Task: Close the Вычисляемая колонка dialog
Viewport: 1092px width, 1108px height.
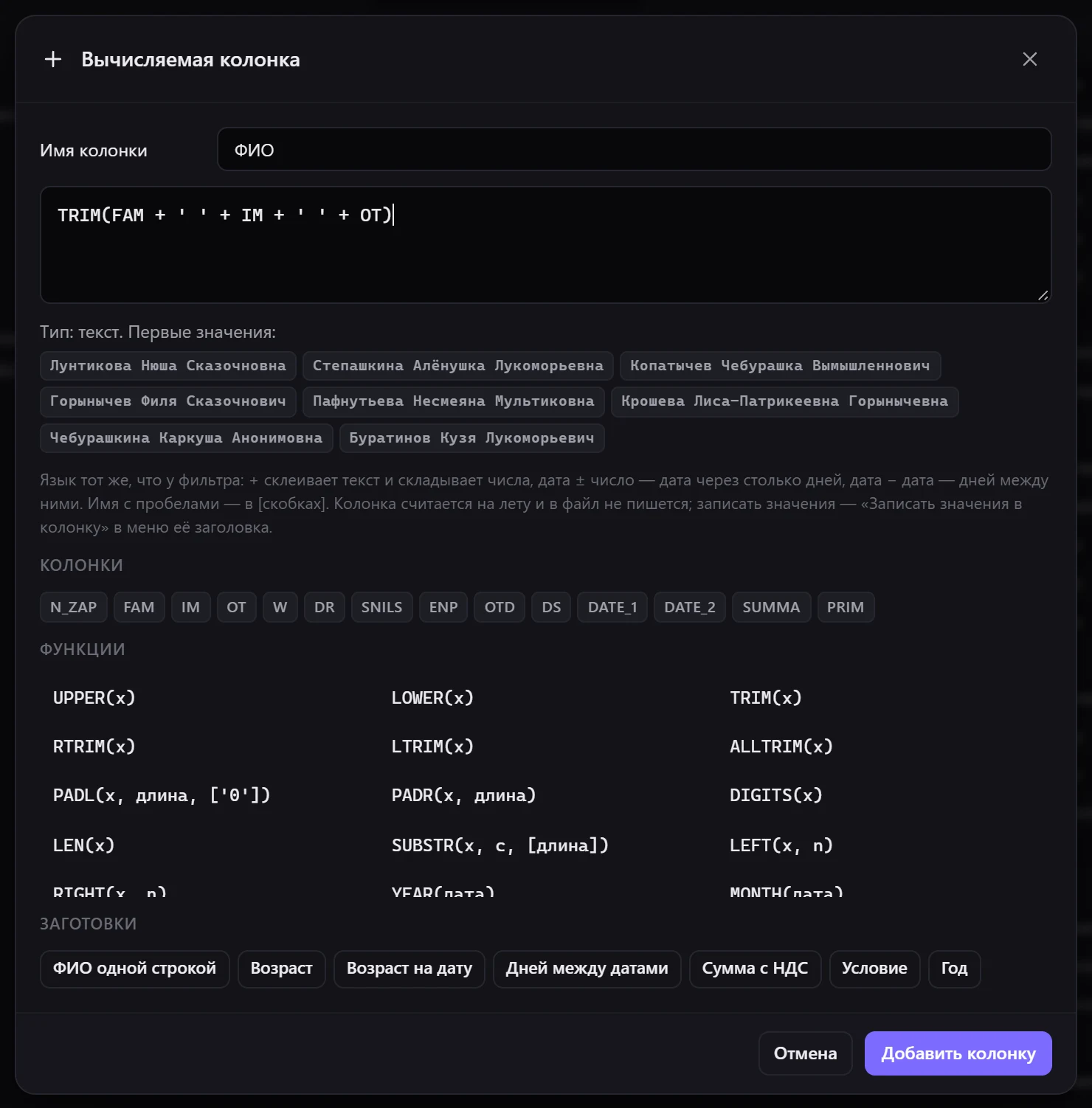Action: click(x=1029, y=59)
